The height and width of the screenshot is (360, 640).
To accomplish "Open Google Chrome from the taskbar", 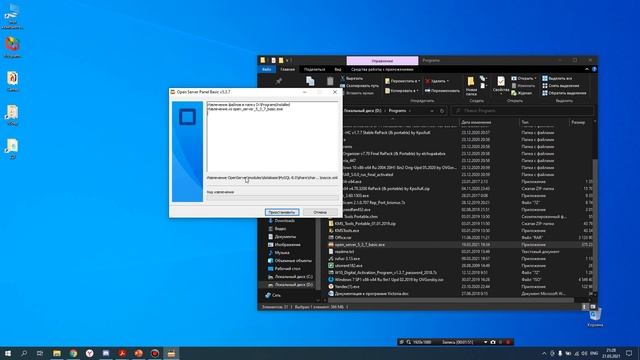I will point(73,353).
